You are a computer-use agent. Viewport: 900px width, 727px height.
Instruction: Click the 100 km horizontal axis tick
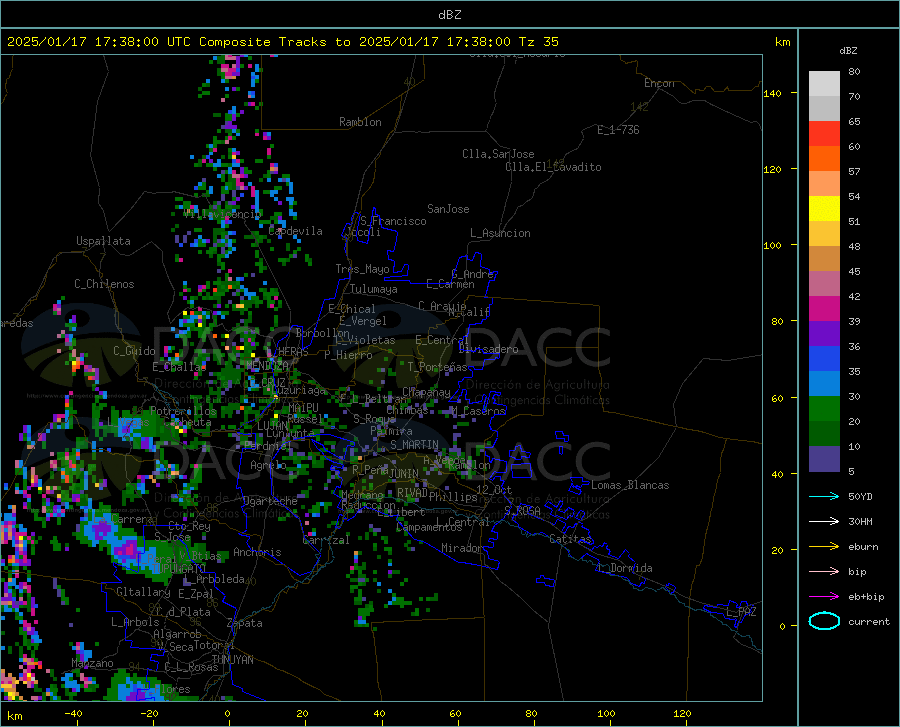point(607,713)
